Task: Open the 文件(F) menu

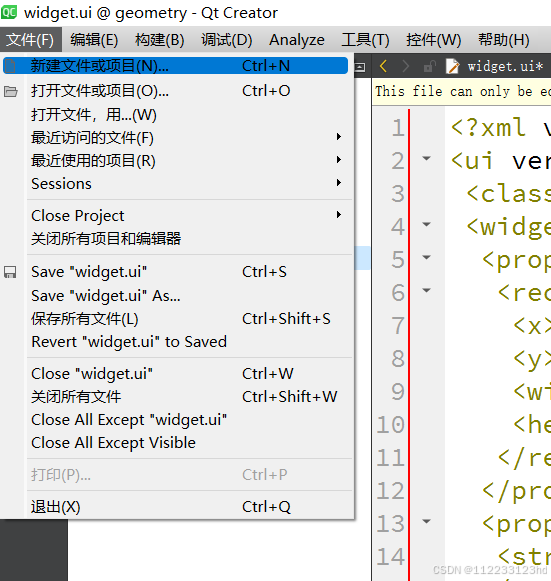Action: tap(30, 40)
